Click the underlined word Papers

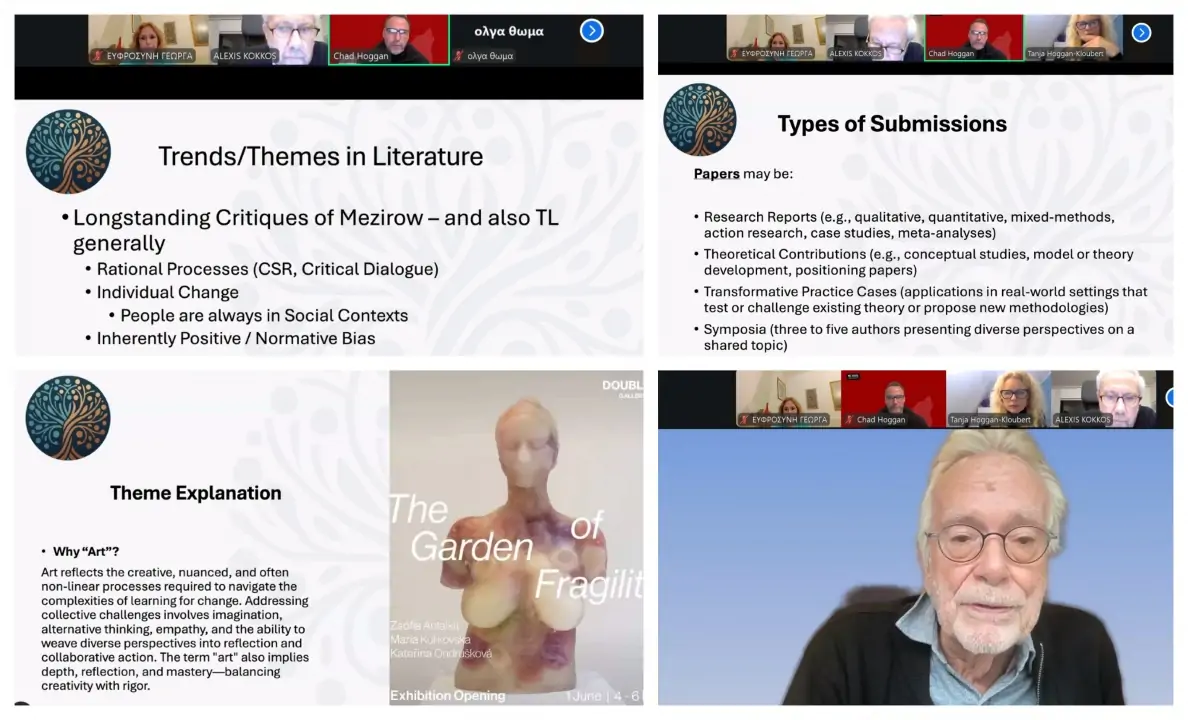[x=716, y=174]
